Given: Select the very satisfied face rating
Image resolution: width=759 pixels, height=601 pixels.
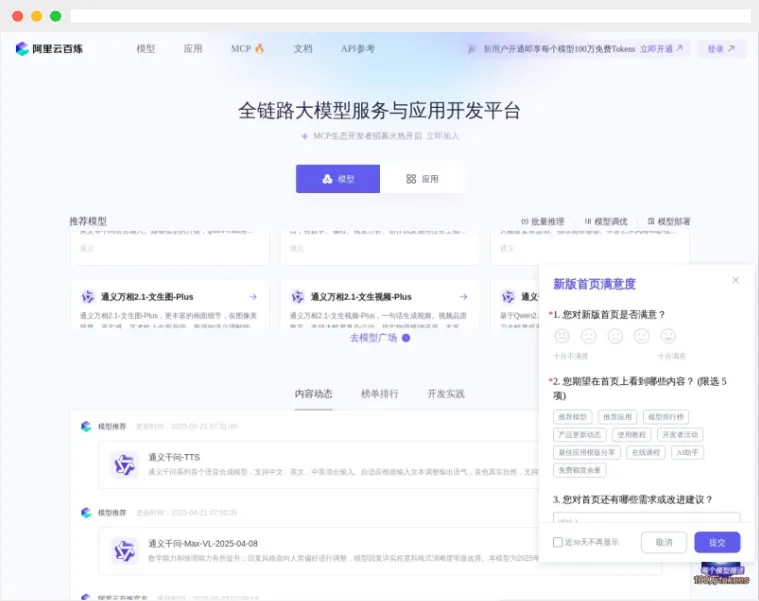Looking at the screenshot, I should coord(668,336).
